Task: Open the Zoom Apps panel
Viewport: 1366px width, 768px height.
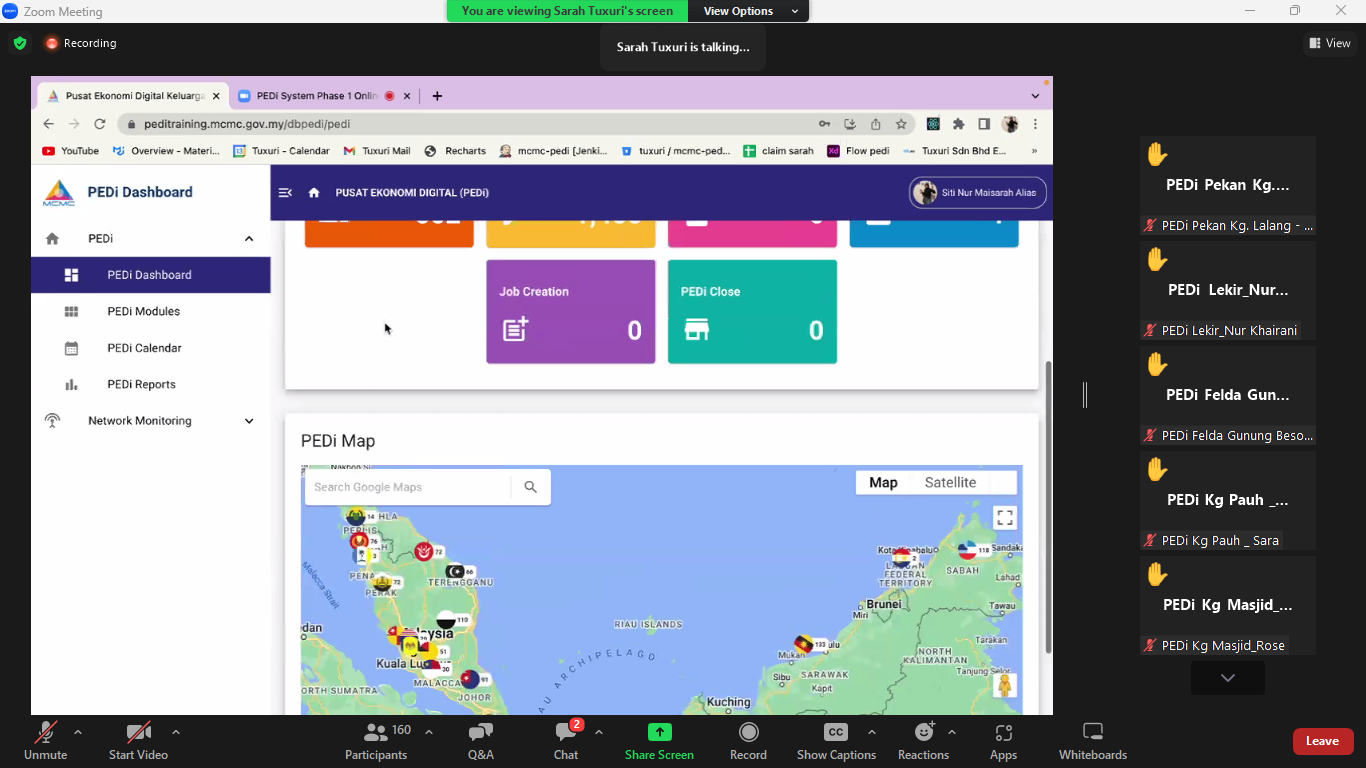Action: [1003, 742]
